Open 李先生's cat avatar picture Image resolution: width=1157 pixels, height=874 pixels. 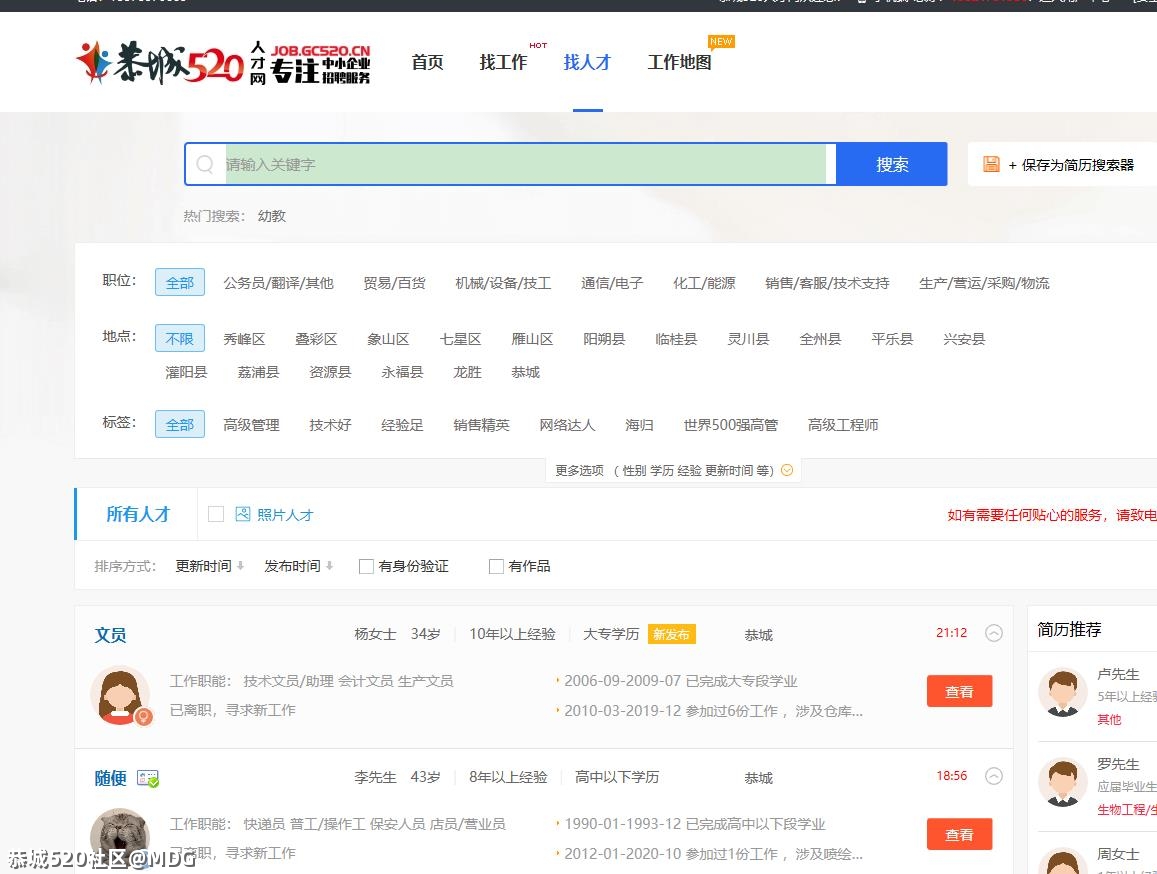(120, 839)
